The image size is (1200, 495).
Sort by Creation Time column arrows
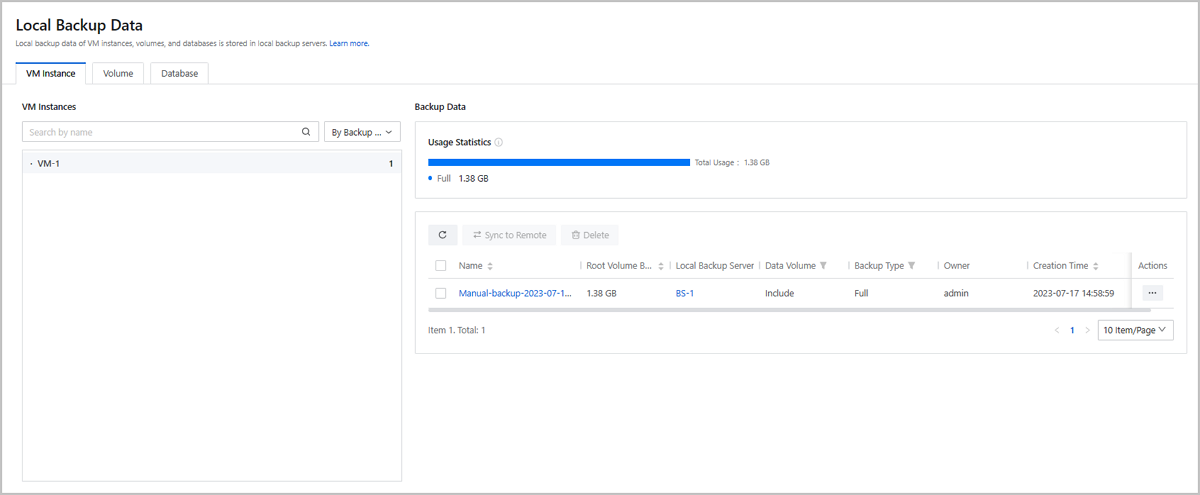click(1096, 266)
